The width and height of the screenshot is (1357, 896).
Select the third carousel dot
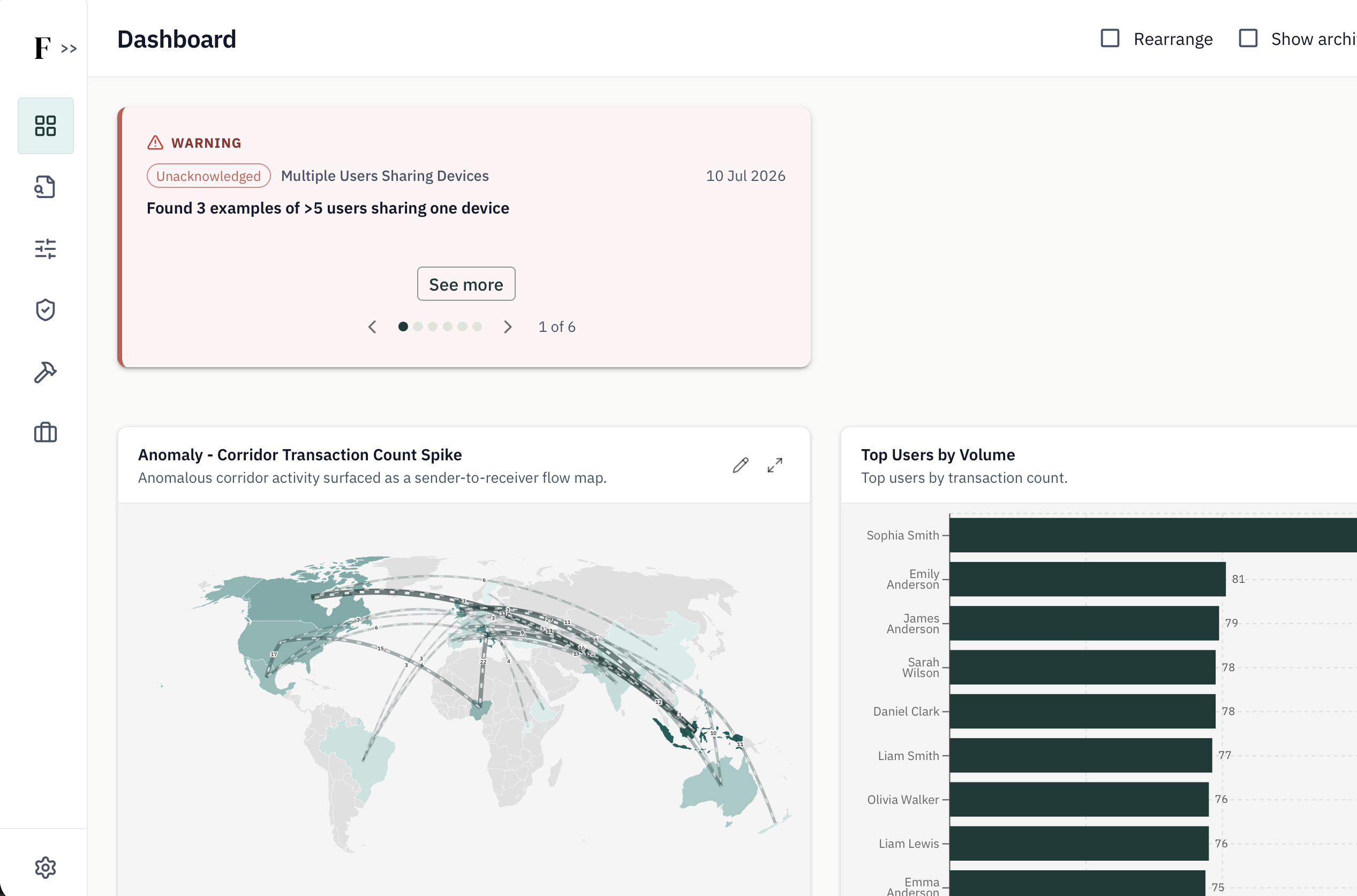point(433,326)
